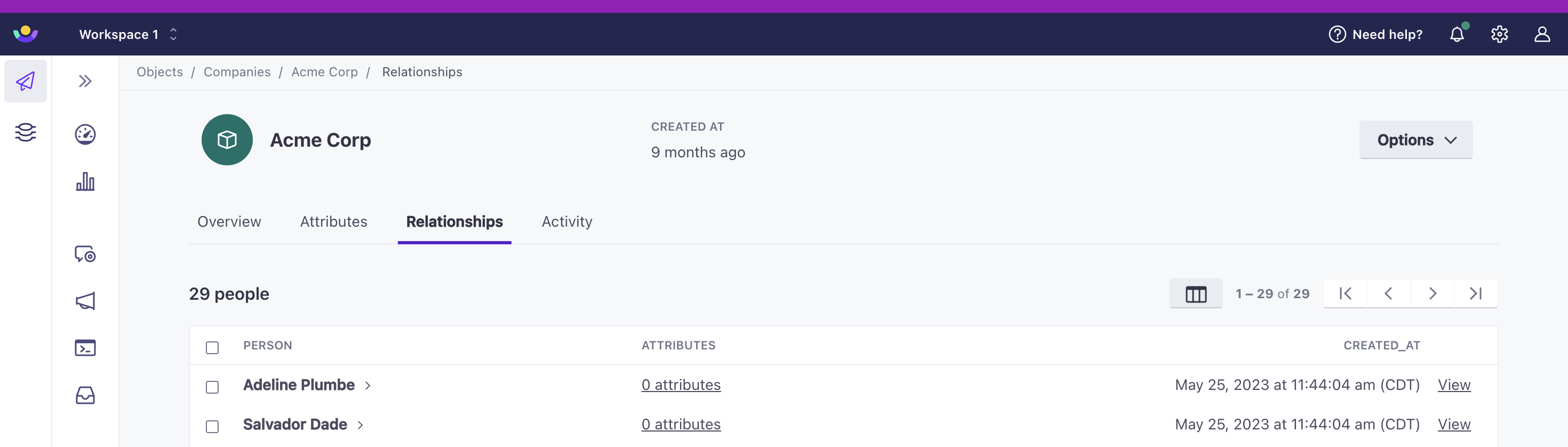Open the megaphone broadcasts icon
Viewport: 1568px width, 447px height.
click(85, 301)
